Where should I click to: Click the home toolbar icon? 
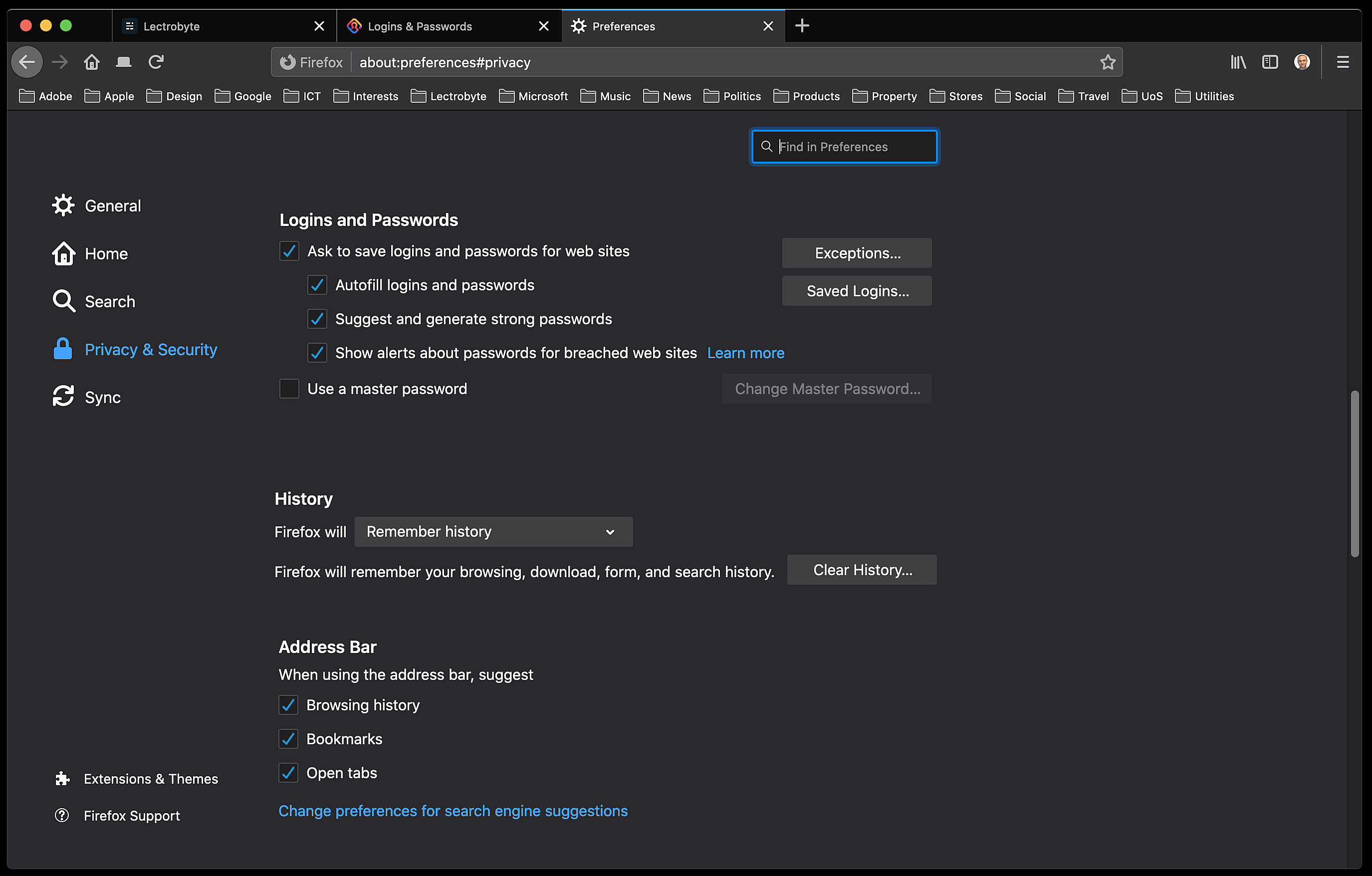coord(92,61)
